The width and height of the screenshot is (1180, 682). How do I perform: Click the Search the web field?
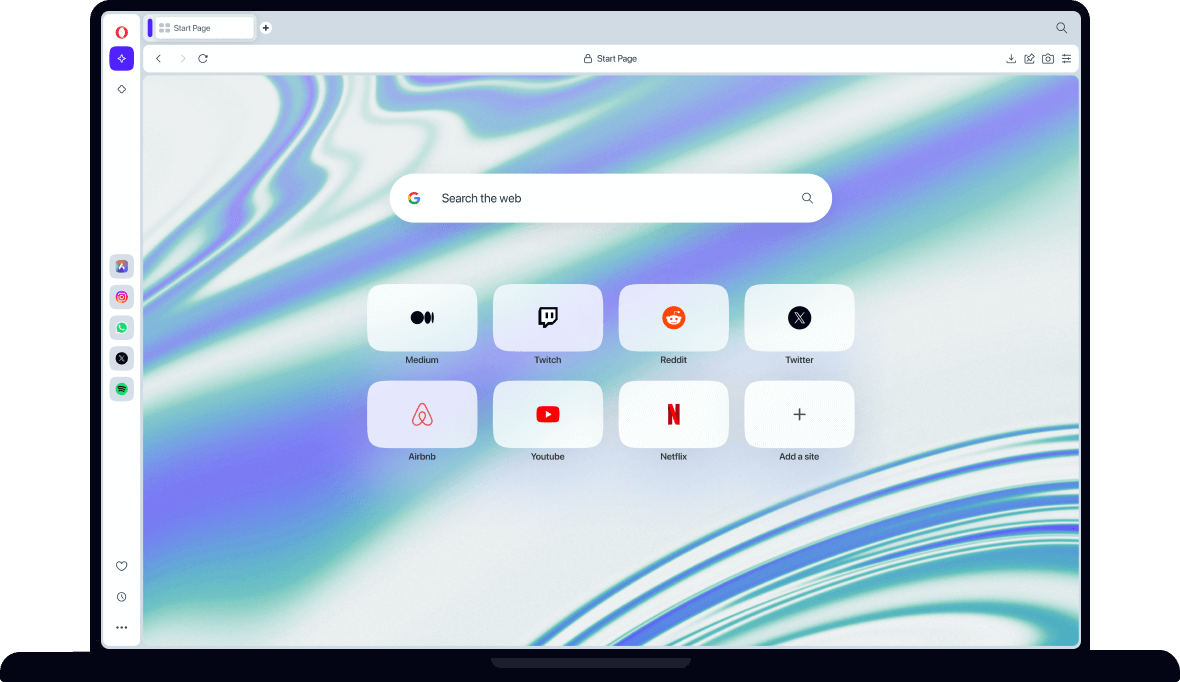tap(610, 198)
